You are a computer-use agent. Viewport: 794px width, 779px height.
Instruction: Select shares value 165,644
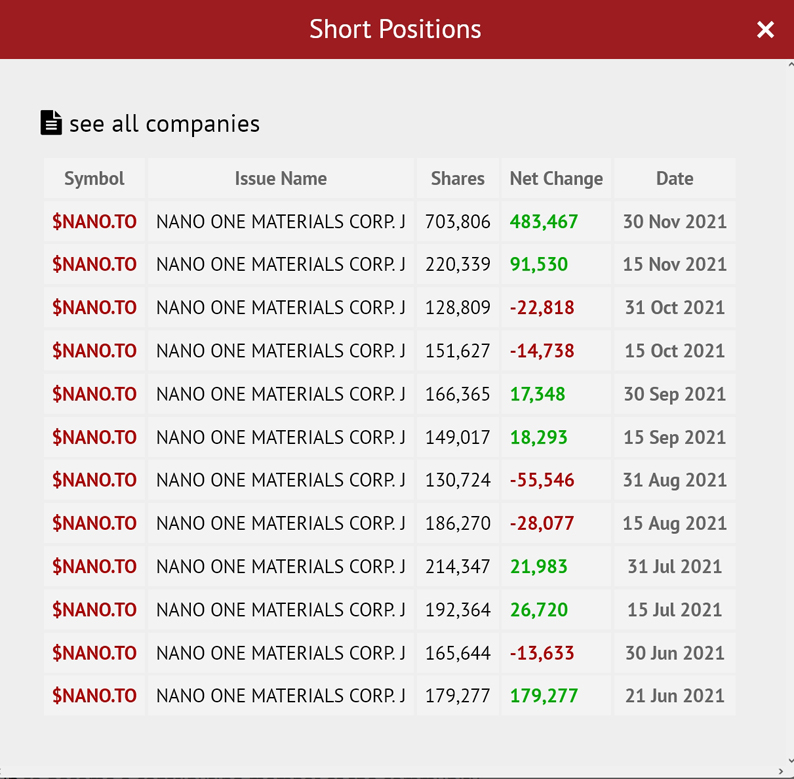pos(458,653)
